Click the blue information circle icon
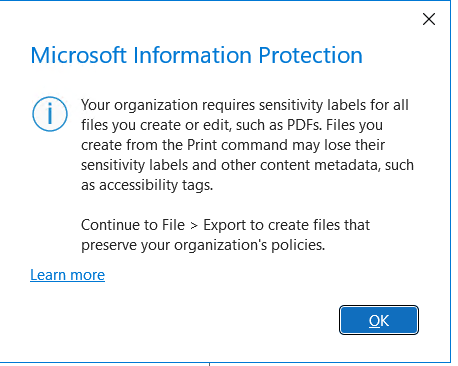 (x=50, y=114)
